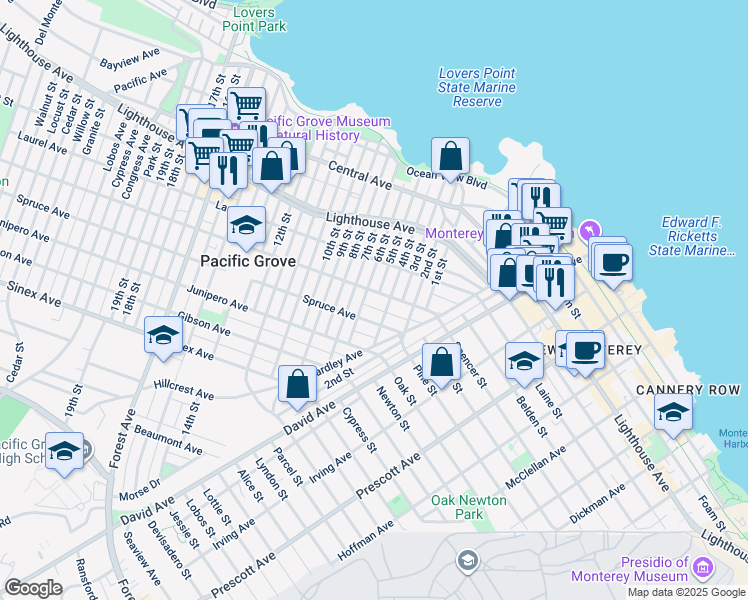Open the coffee cup marker in New Monterey
Viewport: 748px width, 600px height.
coord(586,352)
